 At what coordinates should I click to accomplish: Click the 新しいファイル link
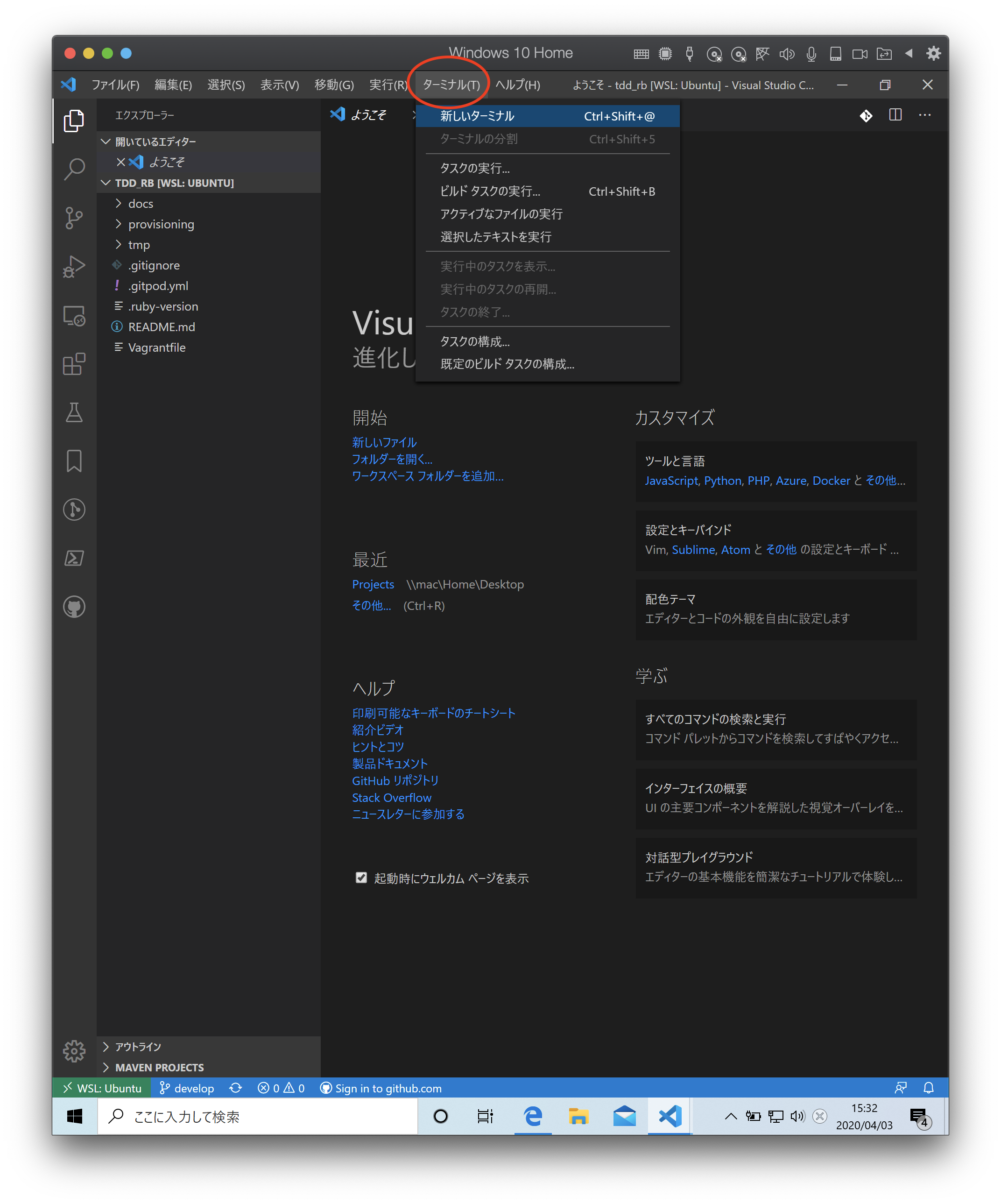point(384,442)
